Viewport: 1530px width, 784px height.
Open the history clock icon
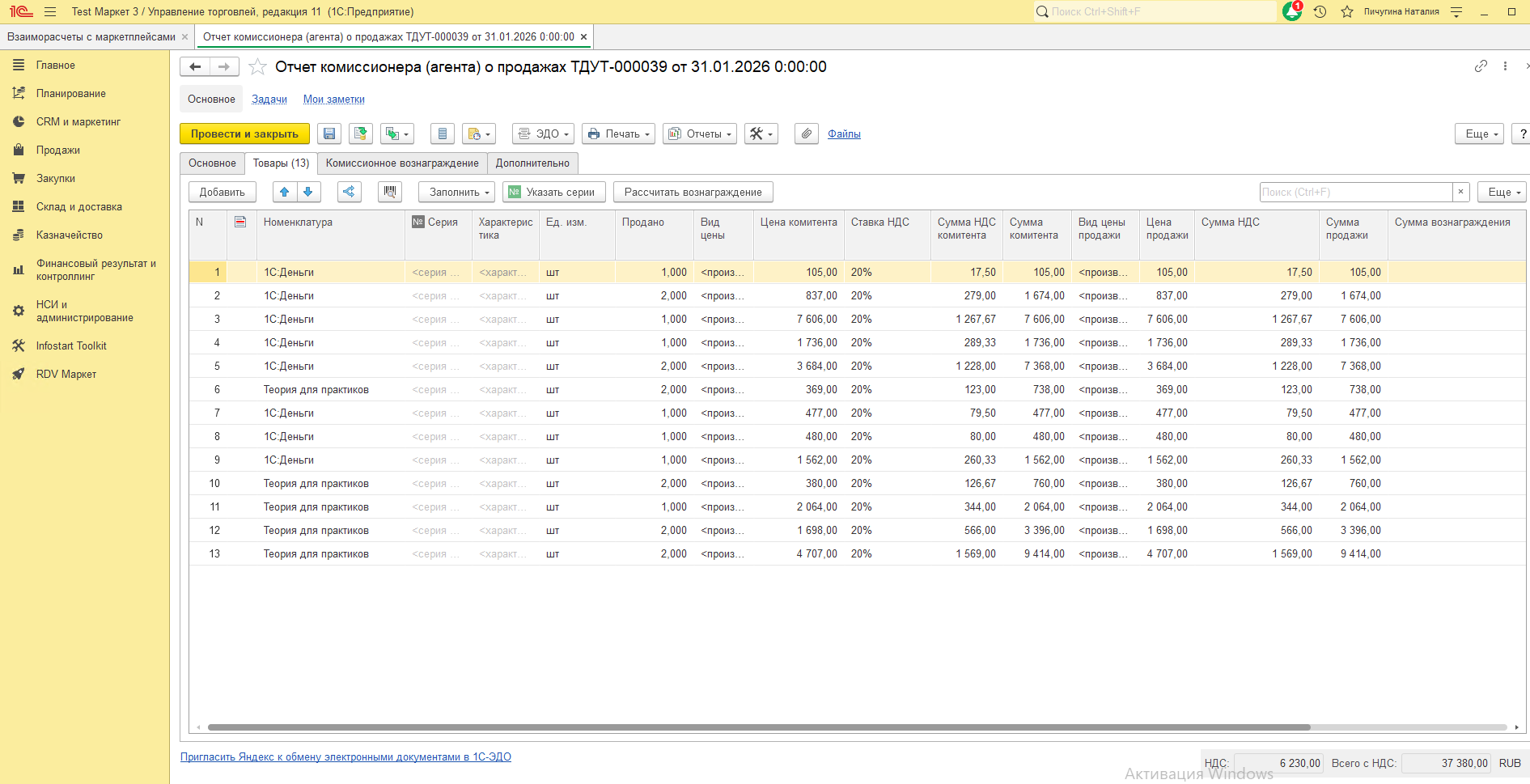click(1320, 12)
